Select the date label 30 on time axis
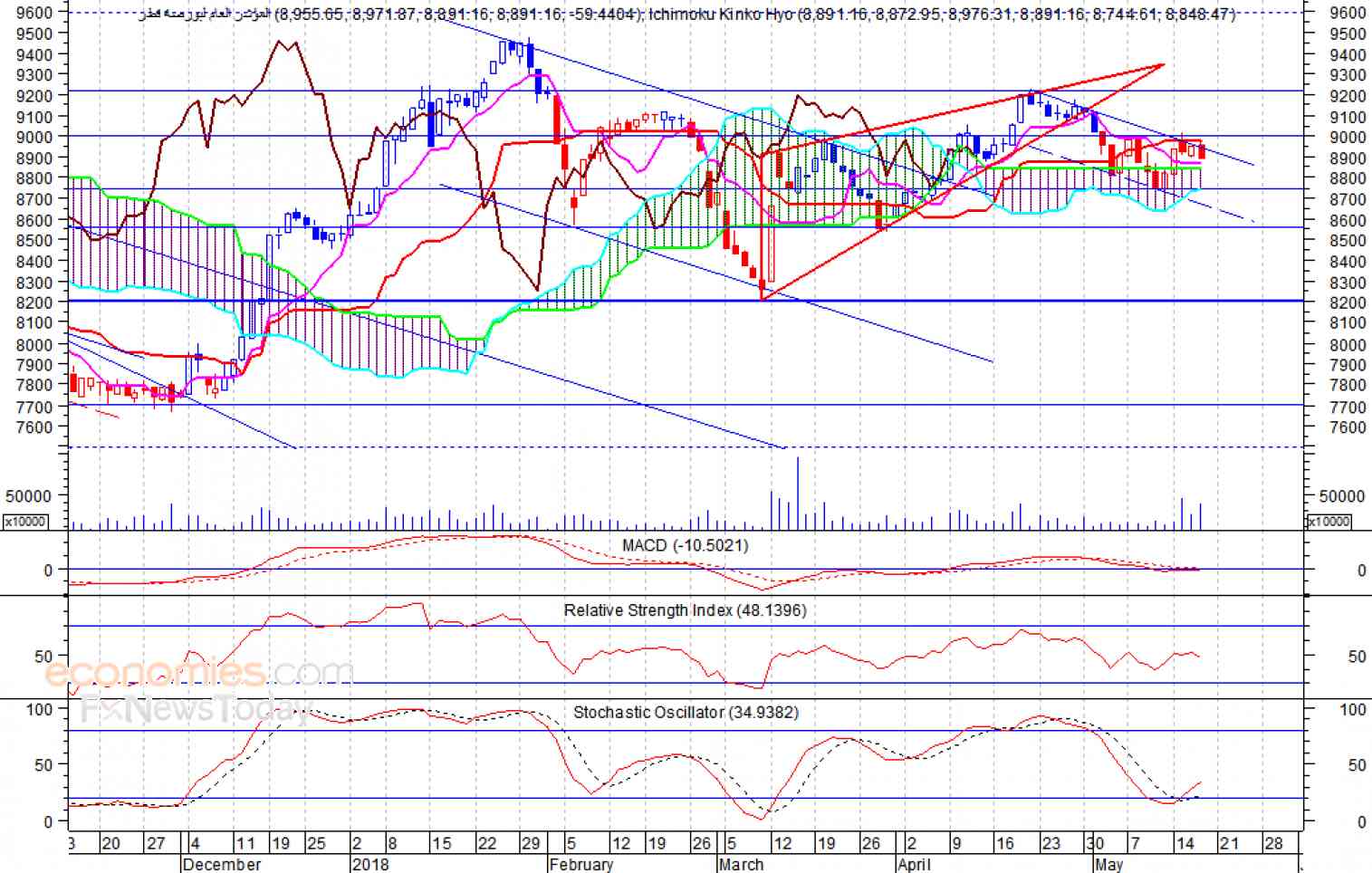Image resolution: width=1372 pixels, height=873 pixels. tap(1096, 843)
